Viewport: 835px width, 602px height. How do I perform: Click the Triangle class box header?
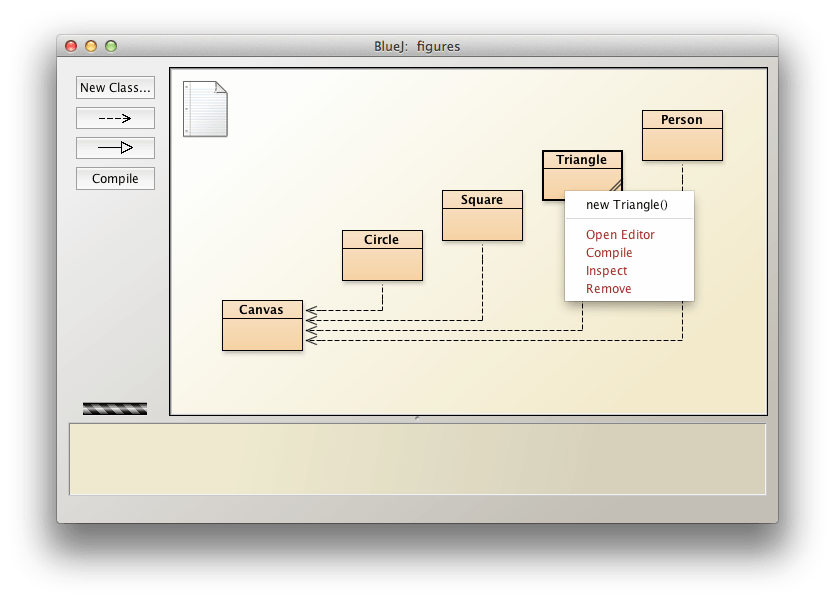(582, 159)
